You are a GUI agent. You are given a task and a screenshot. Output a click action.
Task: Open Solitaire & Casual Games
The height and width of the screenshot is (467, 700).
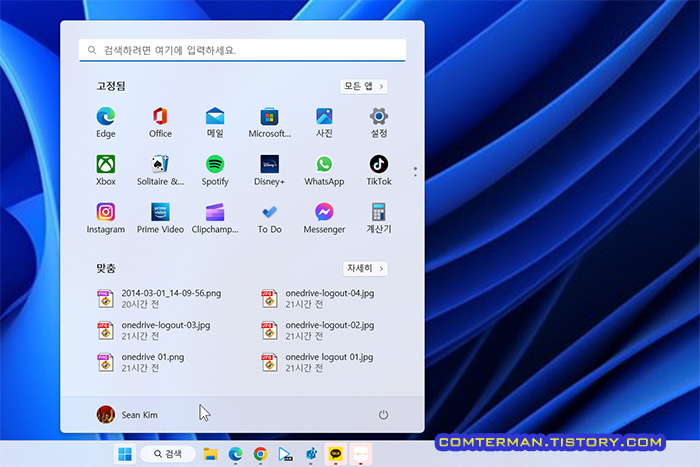[x=160, y=170]
